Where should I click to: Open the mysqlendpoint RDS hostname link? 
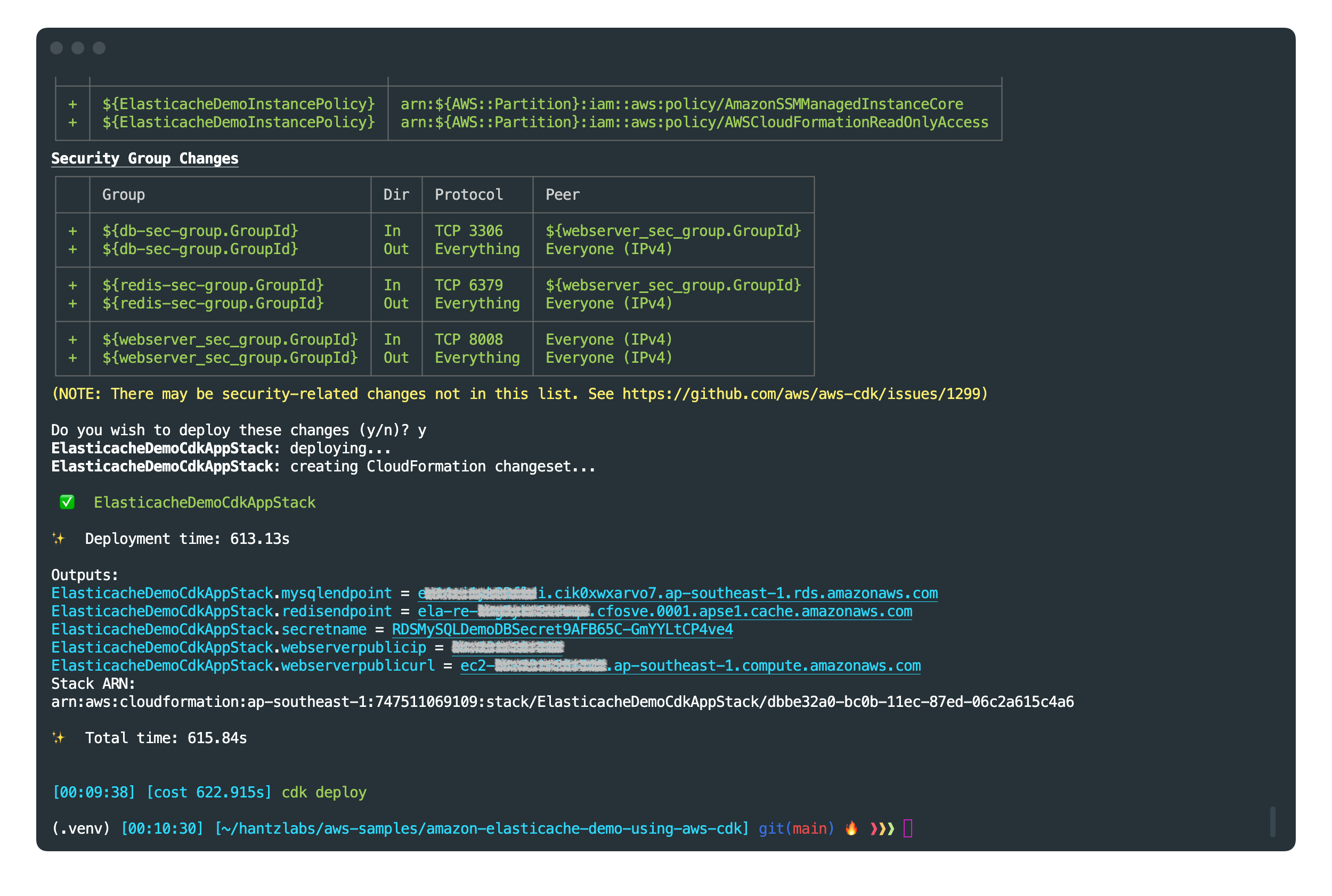[x=678, y=593]
